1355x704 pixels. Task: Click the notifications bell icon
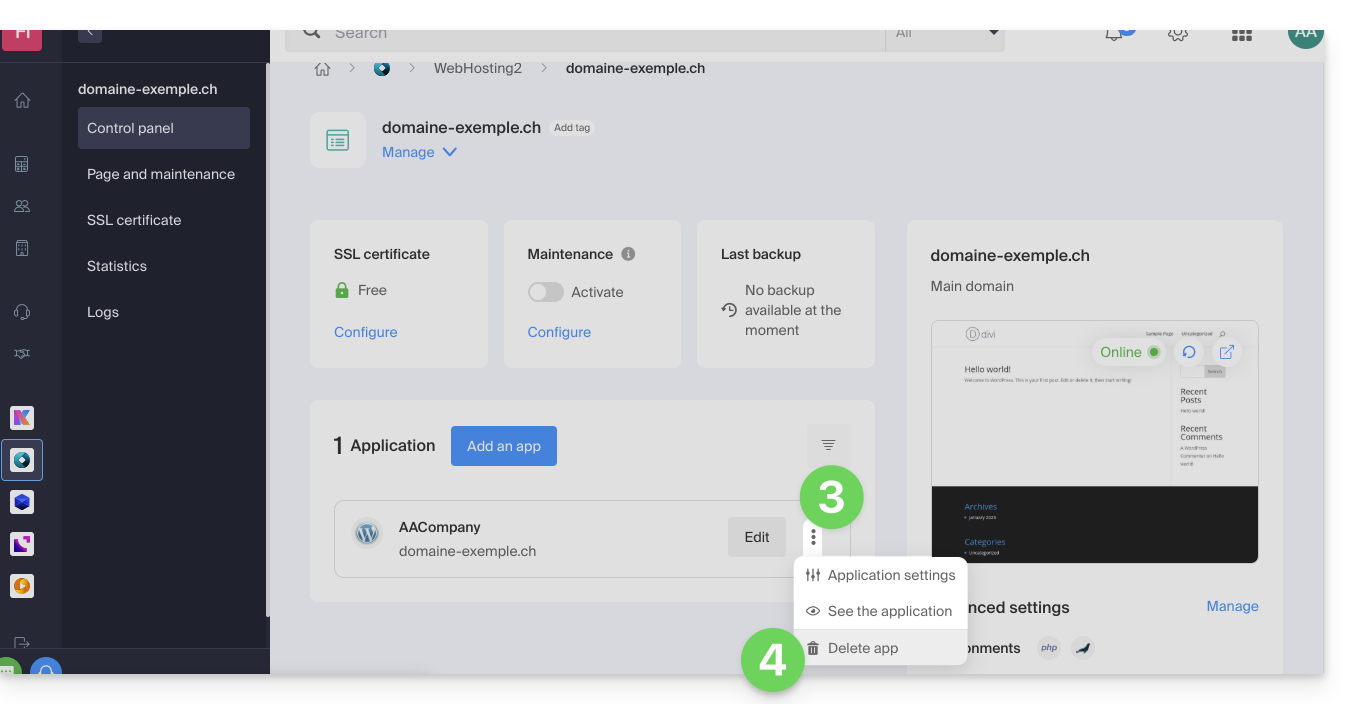click(x=1114, y=34)
